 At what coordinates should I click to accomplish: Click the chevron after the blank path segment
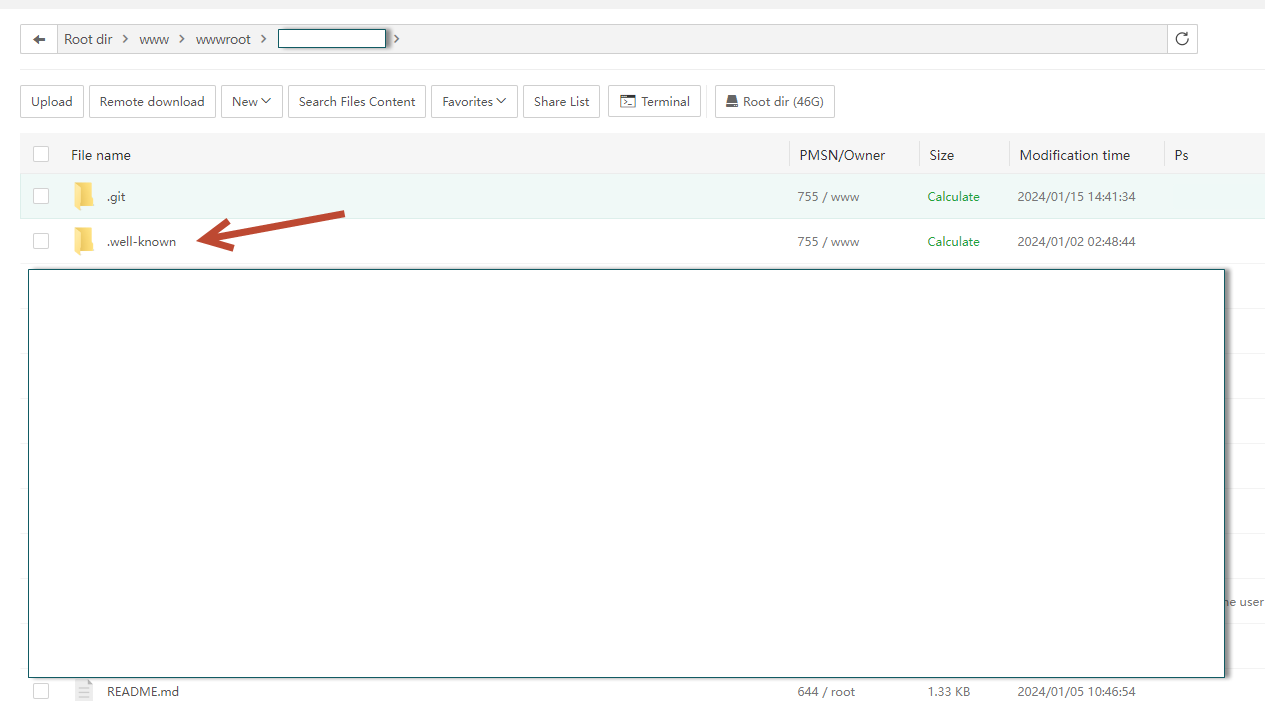pos(396,39)
